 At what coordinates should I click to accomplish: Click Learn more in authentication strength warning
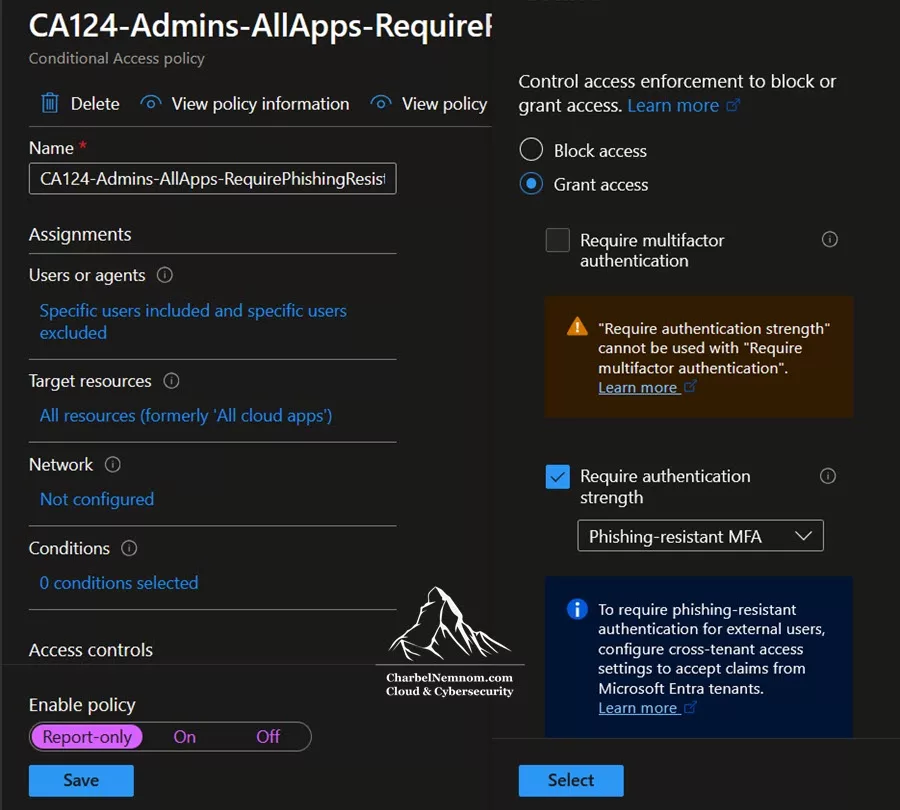(637, 387)
